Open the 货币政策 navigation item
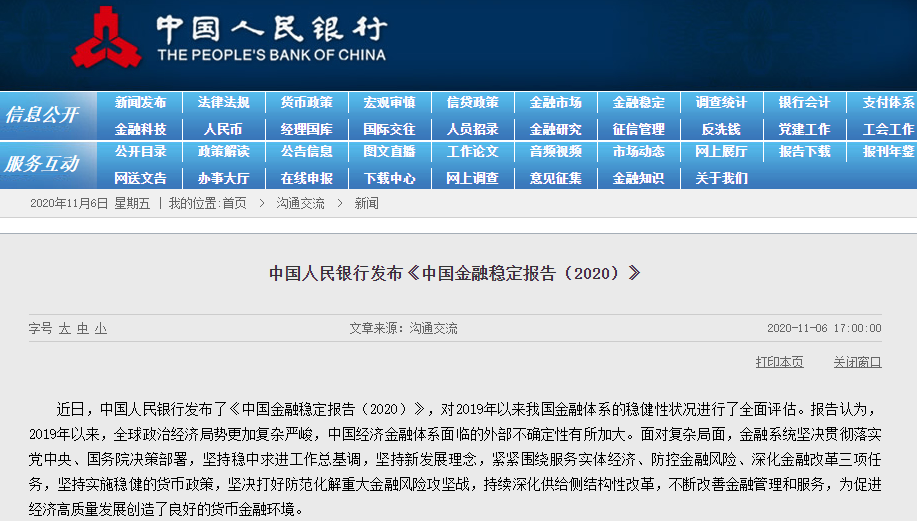This screenshot has height=521, width=917. [306, 102]
